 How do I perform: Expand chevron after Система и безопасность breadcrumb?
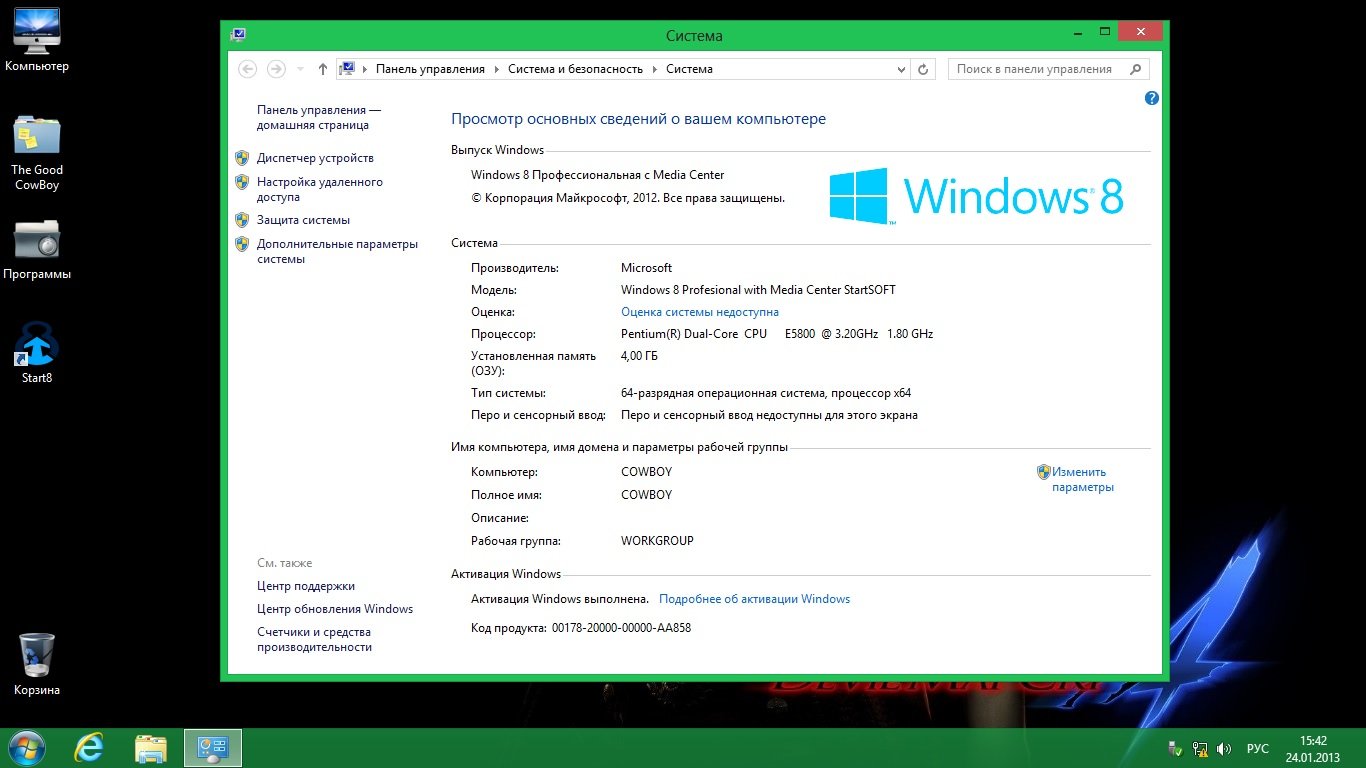654,69
